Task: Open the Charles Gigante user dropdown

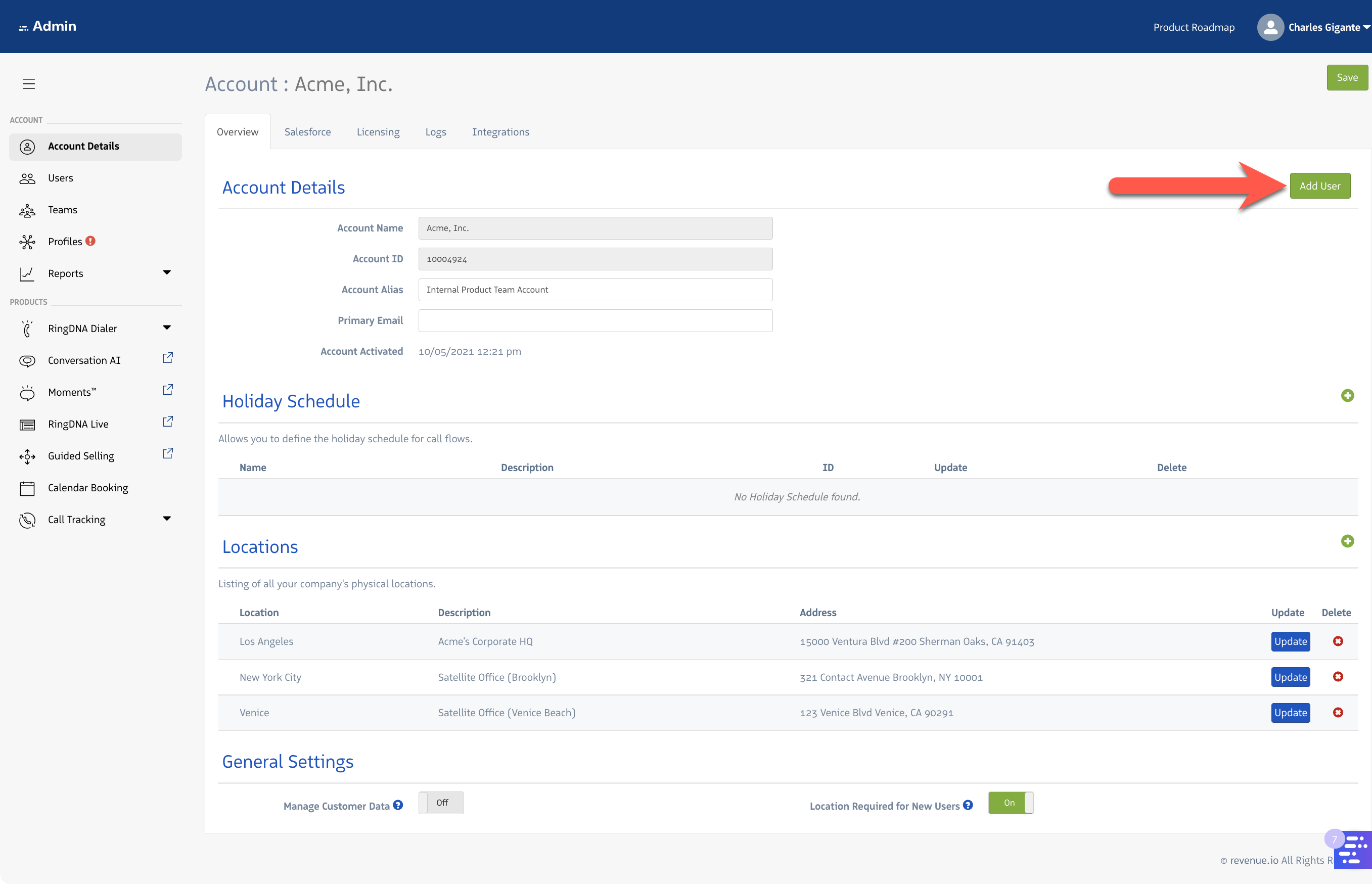Action: 1329,28
